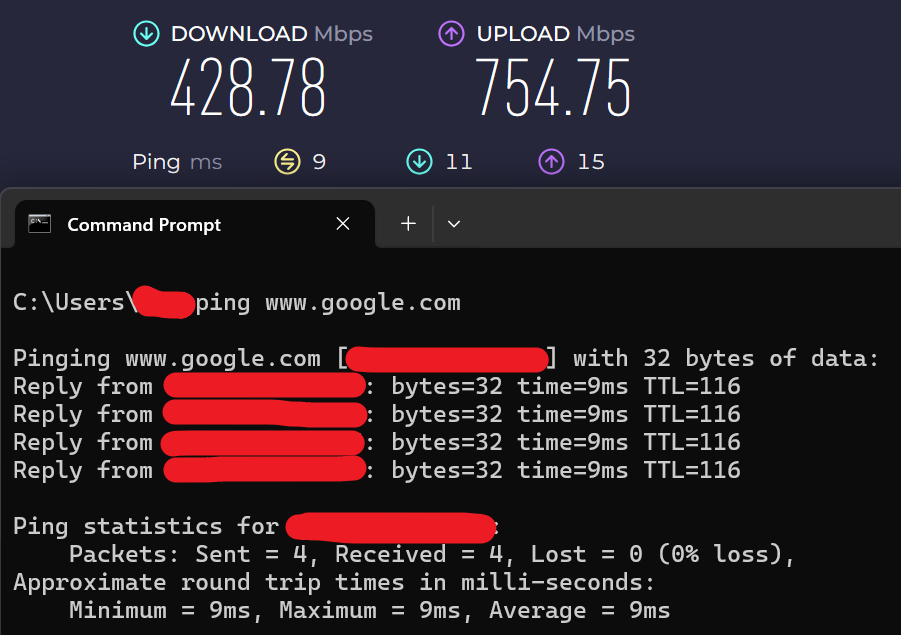Click the yellow idle ping icon
901x635 pixels.
click(287, 161)
